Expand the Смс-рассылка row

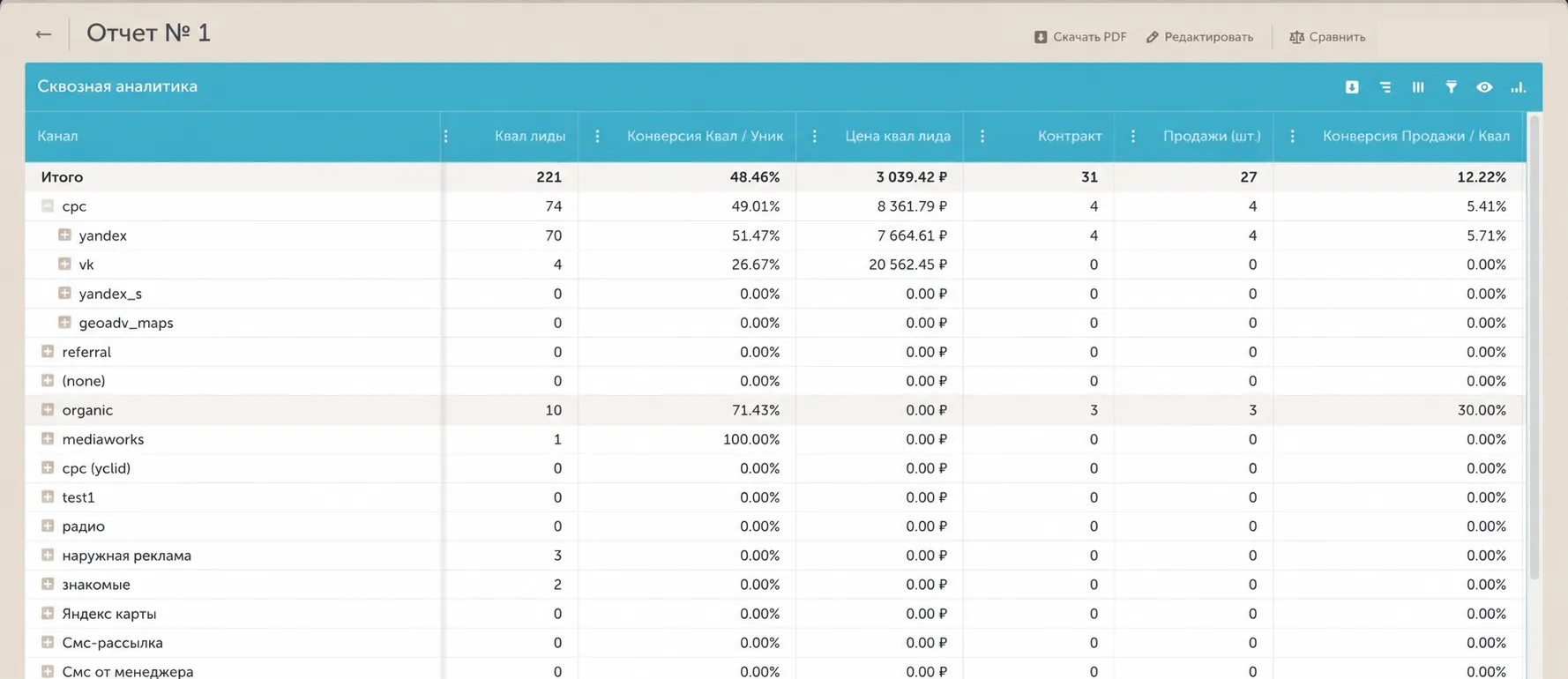click(x=48, y=642)
